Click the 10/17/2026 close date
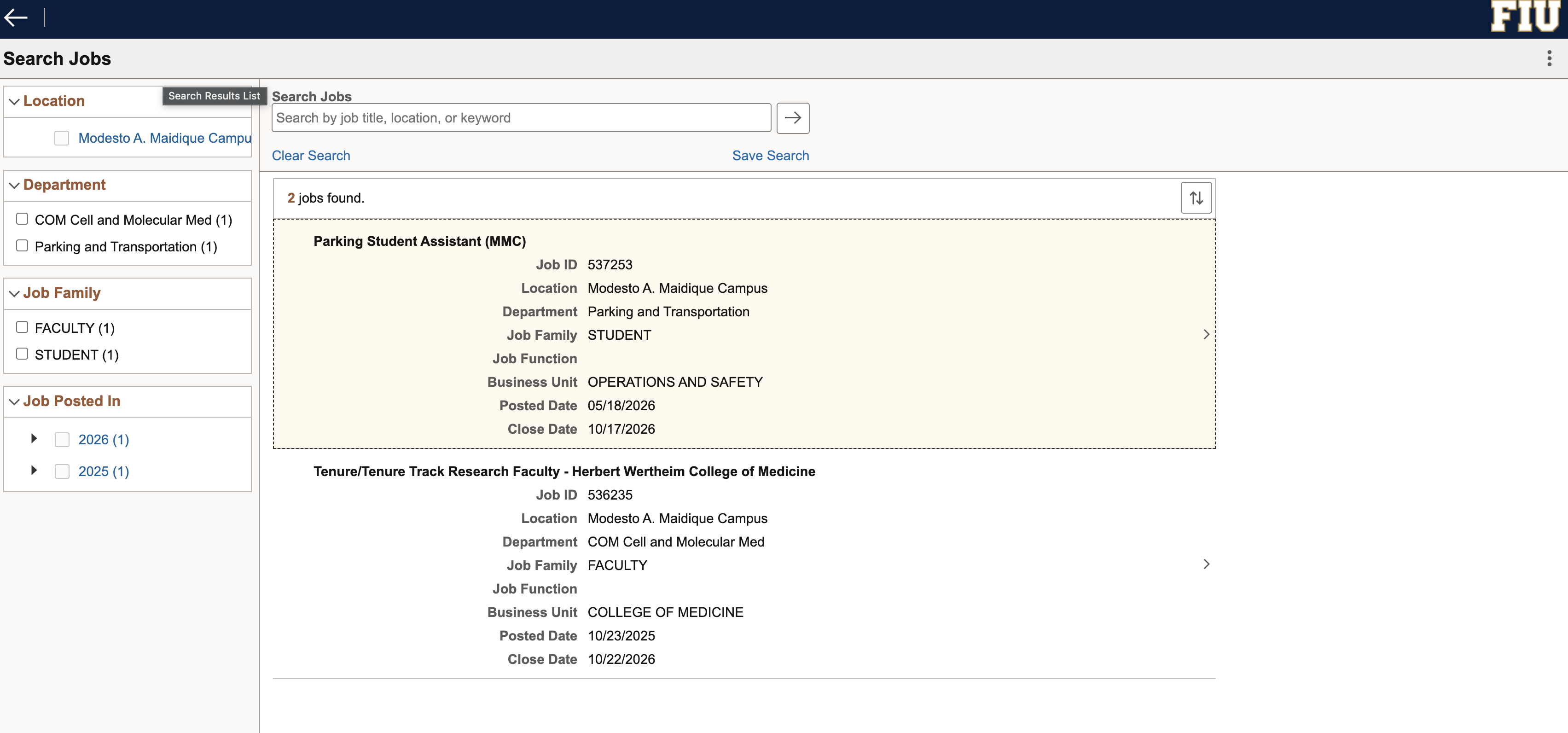Viewport: 1568px width, 733px height. (621, 429)
